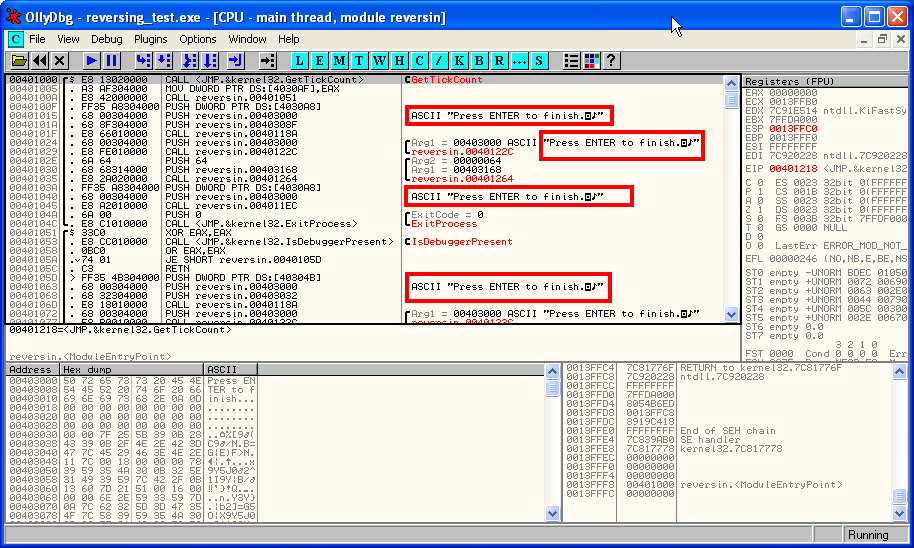Click the Trace into toolbar icon
The width and height of the screenshot is (914, 548).
tap(190, 61)
